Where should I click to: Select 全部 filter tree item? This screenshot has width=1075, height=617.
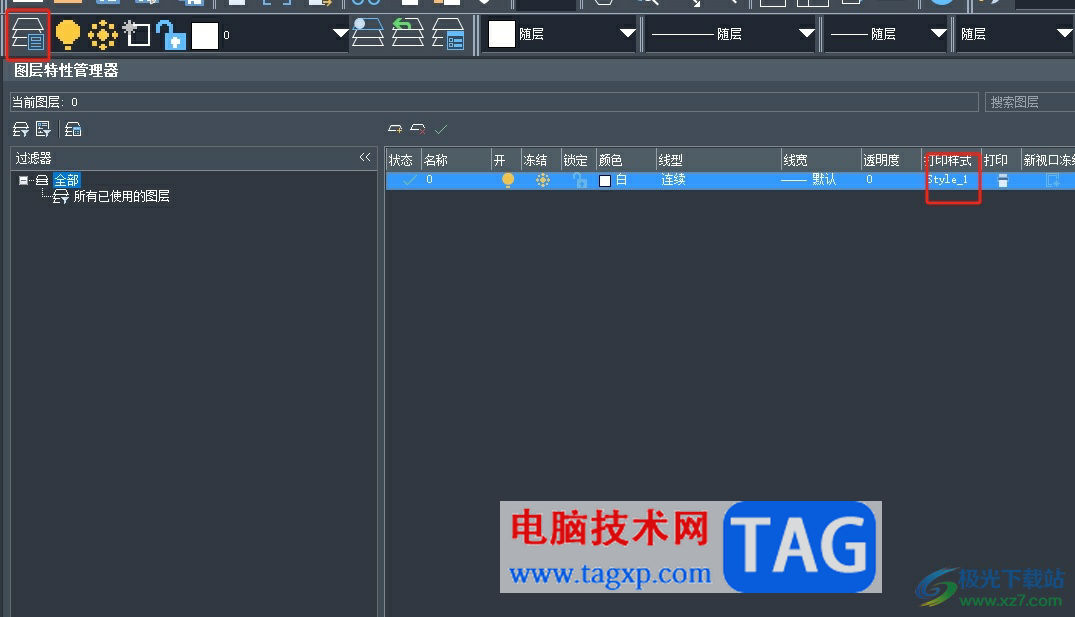67,180
